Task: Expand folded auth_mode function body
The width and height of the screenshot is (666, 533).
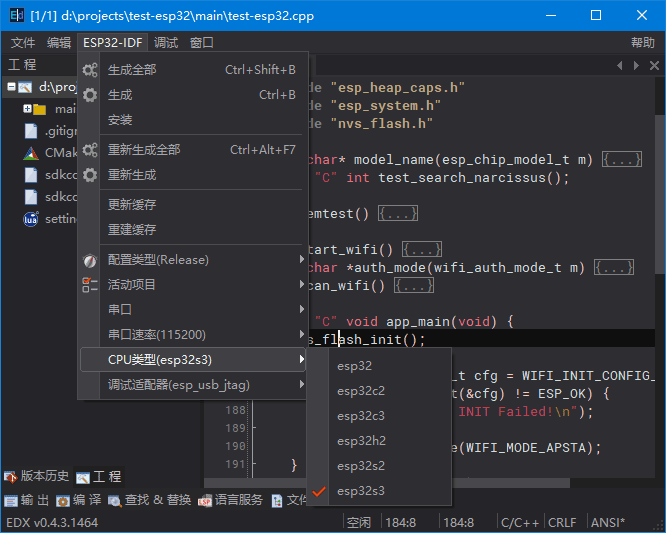Action: tap(614, 268)
